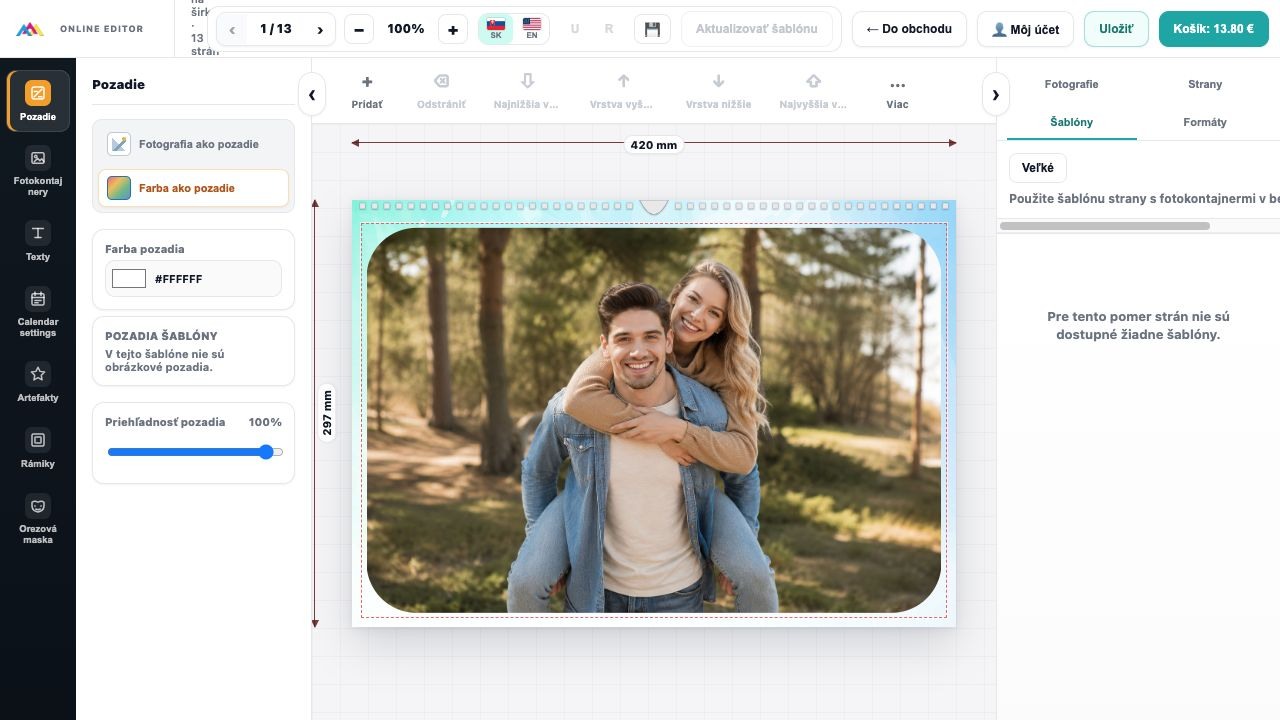1280x720 pixels.
Task: Collapse the left panel with chevron
Action: click(x=312, y=95)
